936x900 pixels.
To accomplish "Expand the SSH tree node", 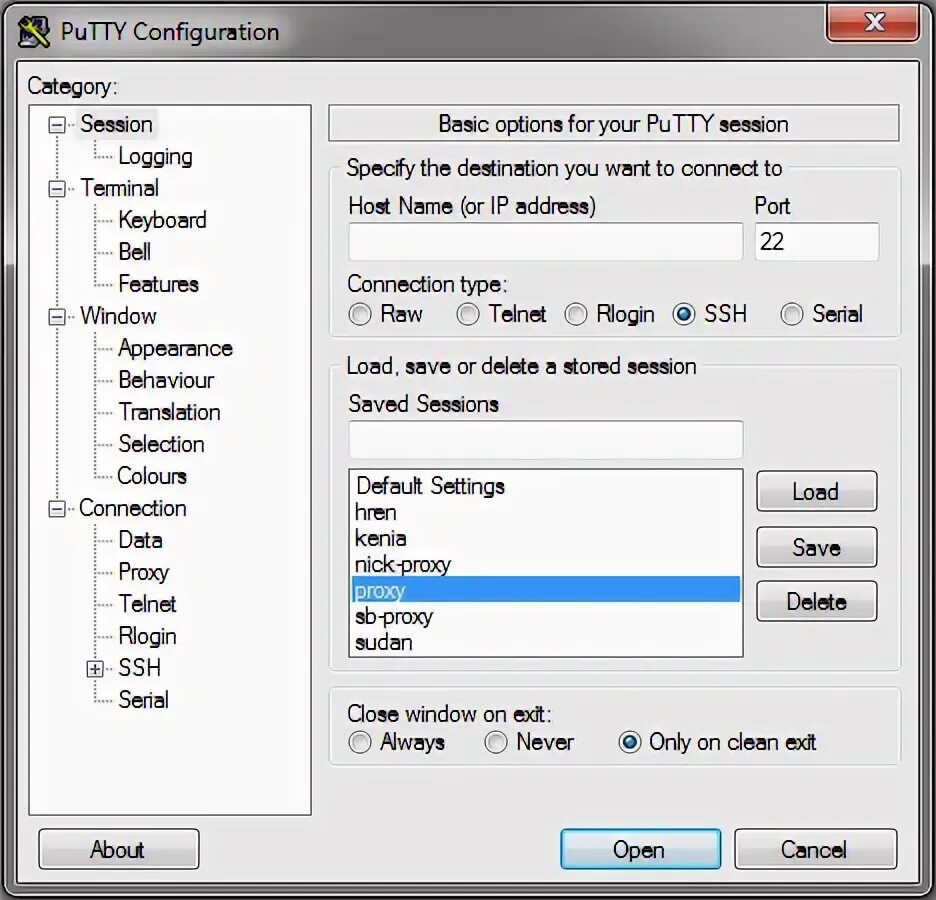I will 95,669.
